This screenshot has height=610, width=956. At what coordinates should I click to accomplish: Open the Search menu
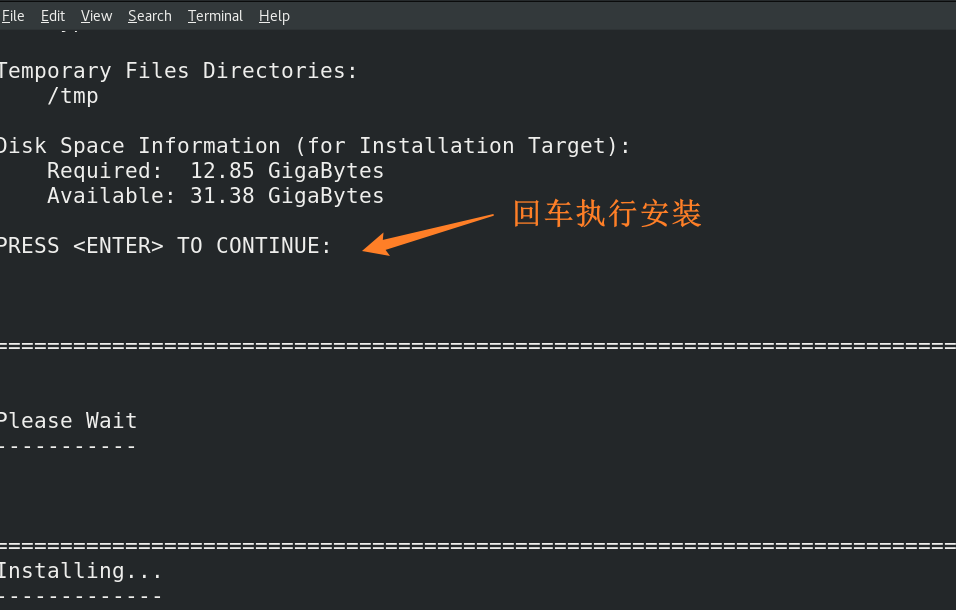[150, 16]
